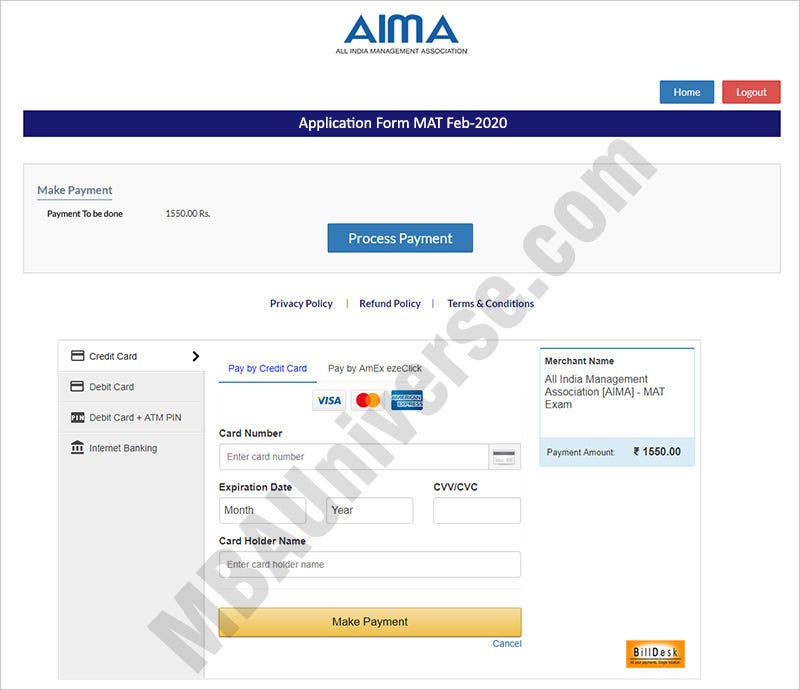The image size is (800, 690).
Task: Click the Visa card logo
Action: click(329, 400)
